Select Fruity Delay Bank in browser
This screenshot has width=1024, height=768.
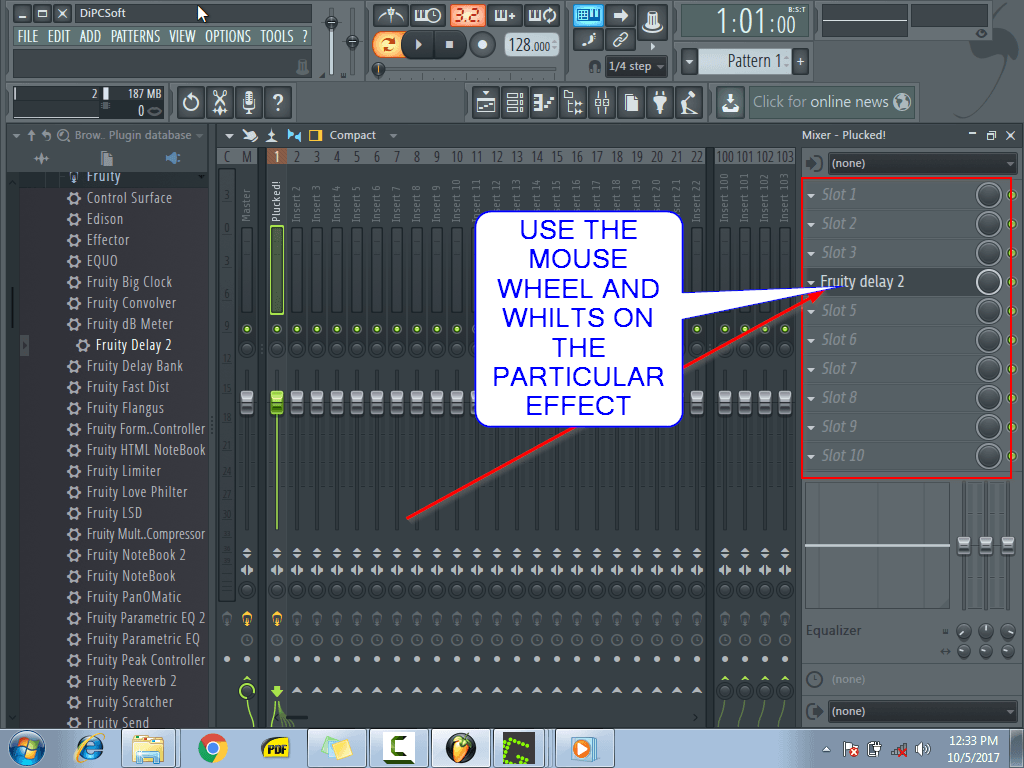click(x=135, y=366)
